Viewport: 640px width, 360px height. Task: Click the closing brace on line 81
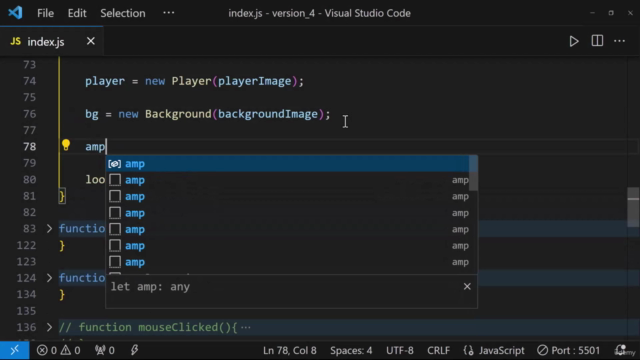(62, 196)
